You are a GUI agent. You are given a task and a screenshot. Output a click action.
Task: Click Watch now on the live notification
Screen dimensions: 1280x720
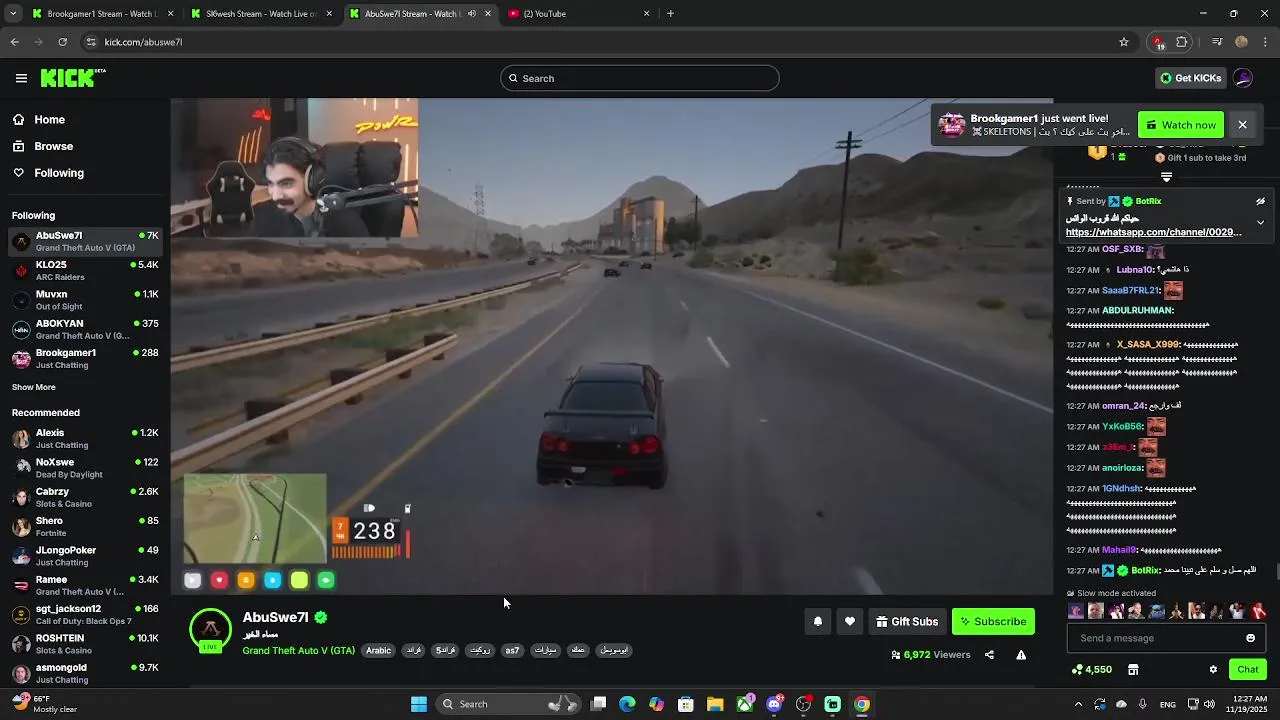pos(1181,125)
